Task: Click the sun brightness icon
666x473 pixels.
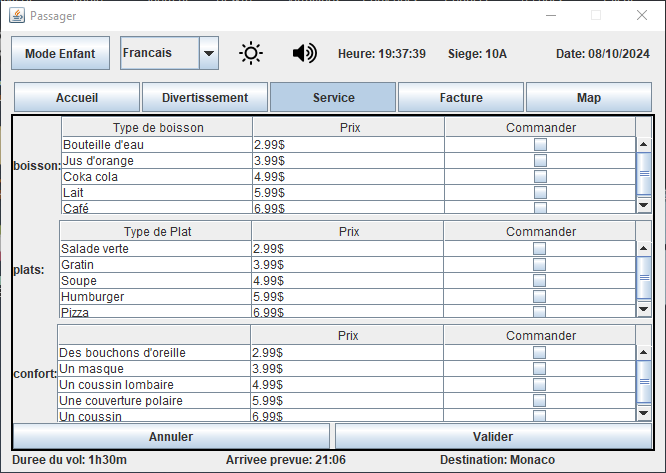Action: coord(252,54)
